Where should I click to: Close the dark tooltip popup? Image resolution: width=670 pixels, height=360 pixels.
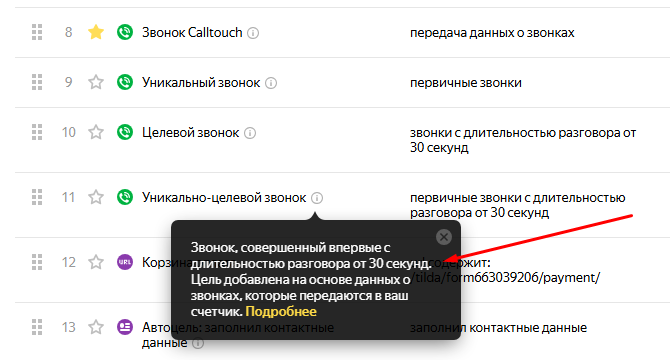444,237
